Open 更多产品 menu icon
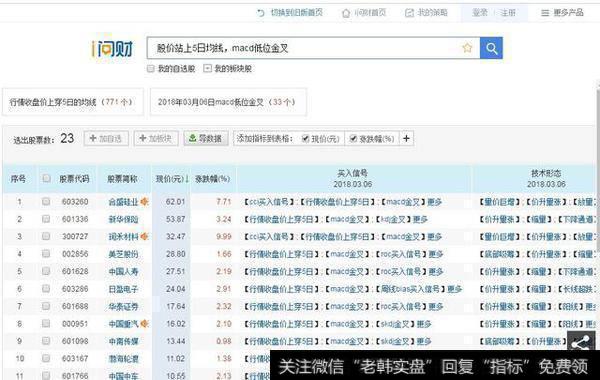The image size is (600, 380). pos(545,13)
